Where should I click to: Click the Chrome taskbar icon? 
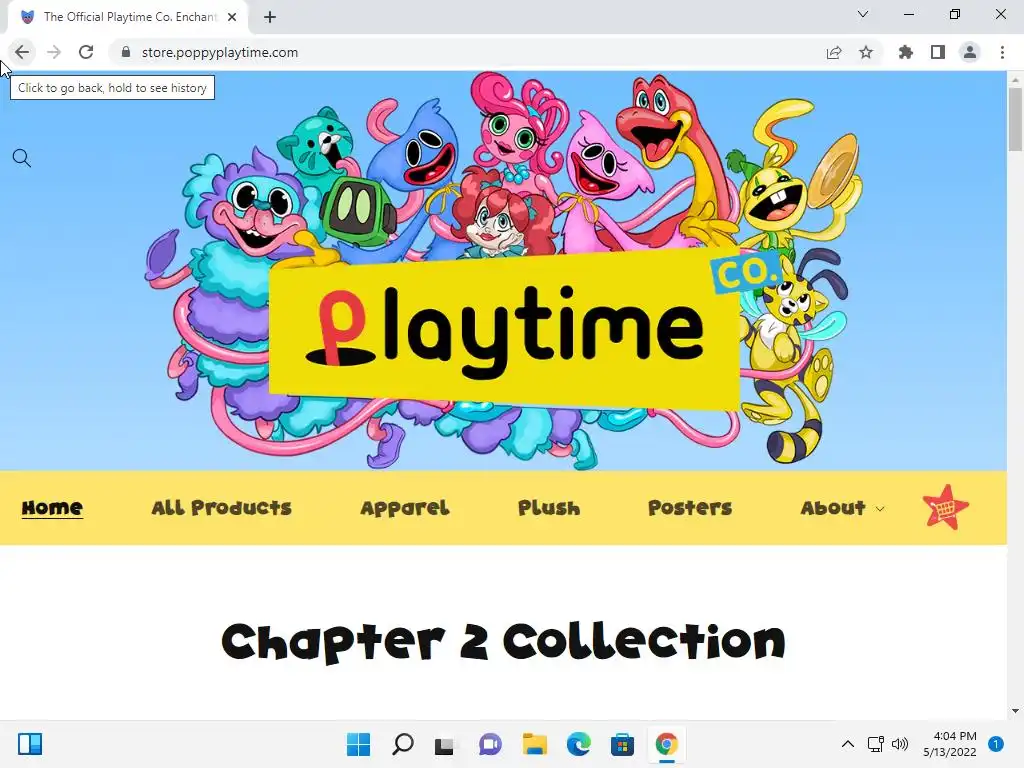(x=666, y=744)
